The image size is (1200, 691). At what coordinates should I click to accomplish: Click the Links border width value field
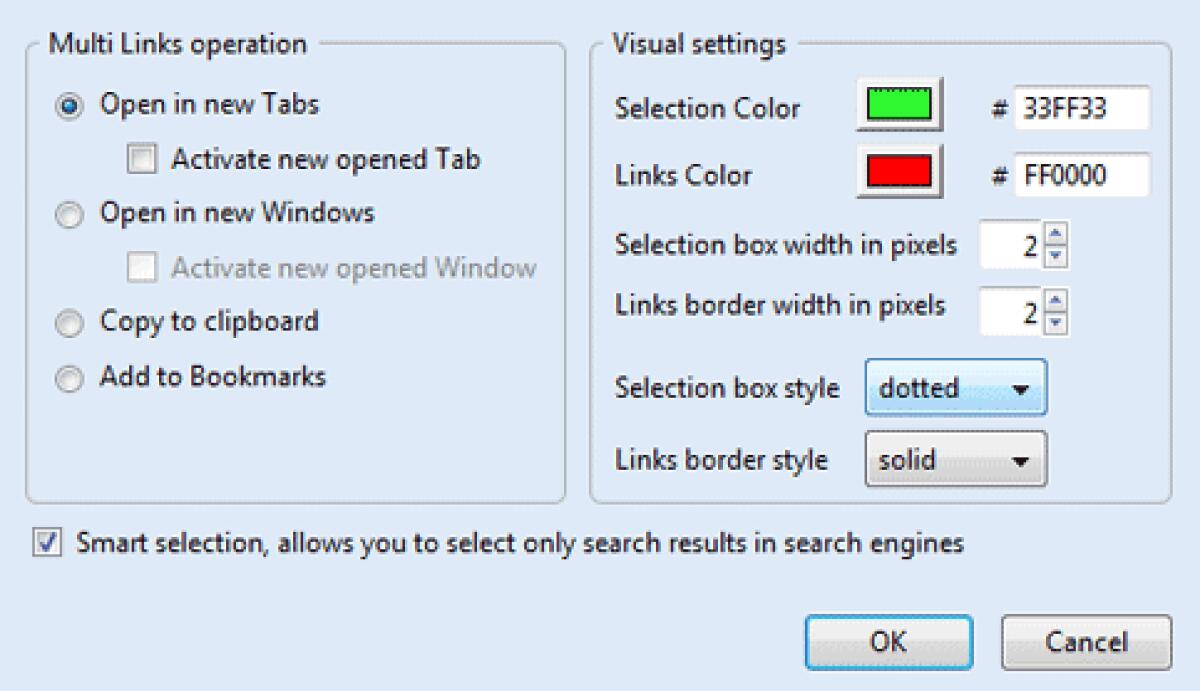coord(1014,312)
